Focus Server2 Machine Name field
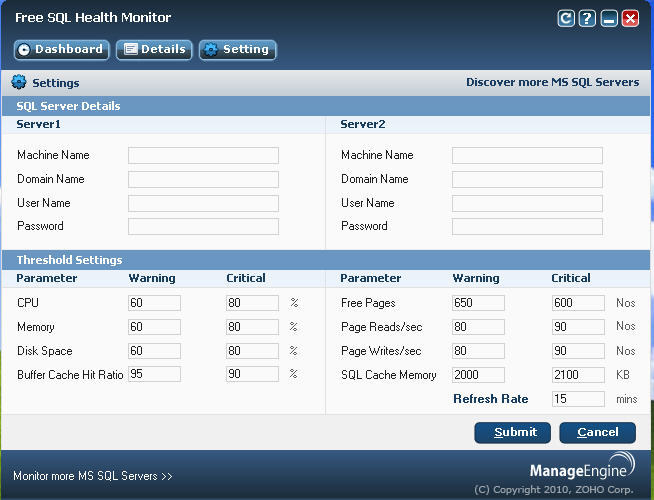 pos(527,155)
